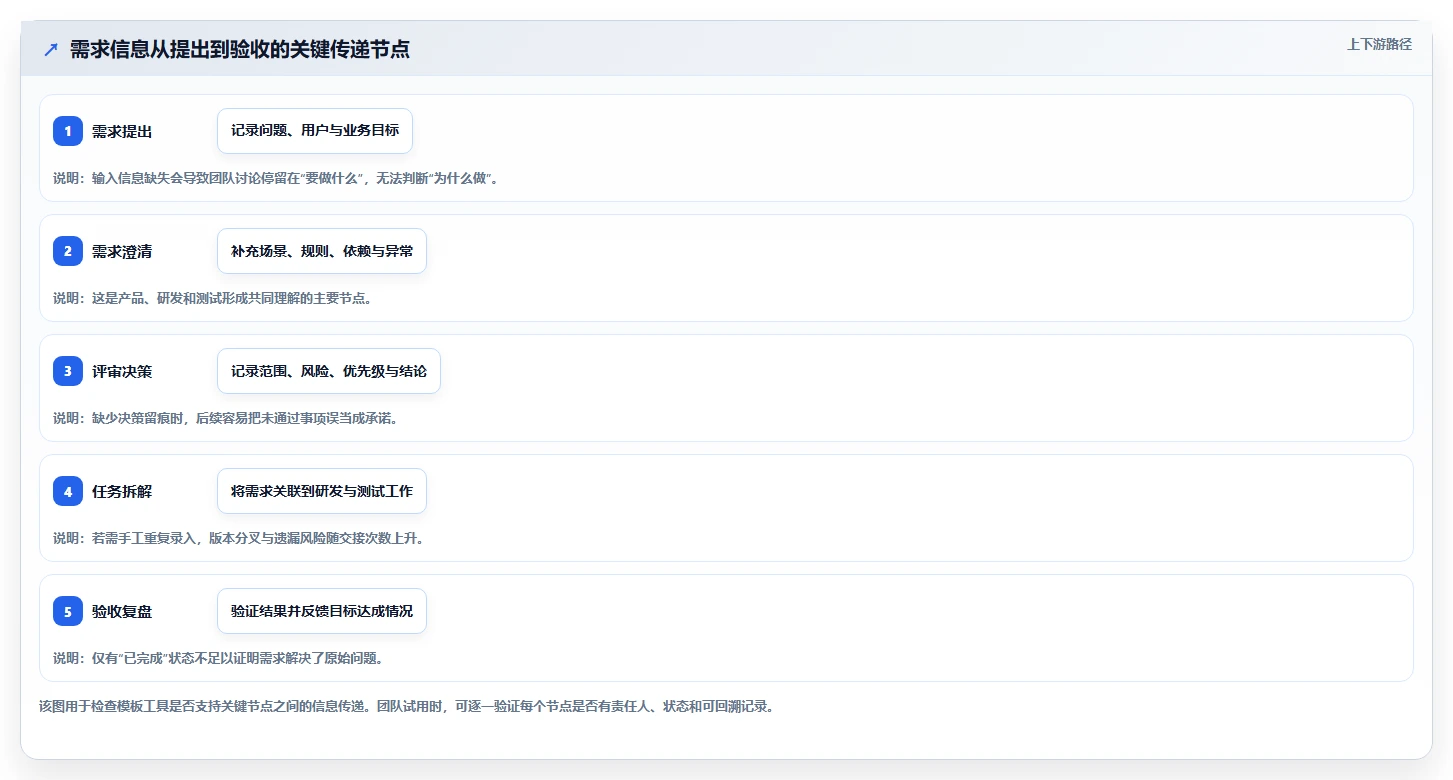The width and height of the screenshot is (1453, 780).
Task: Click the step number 1 badge
Action: pos(68,131)
